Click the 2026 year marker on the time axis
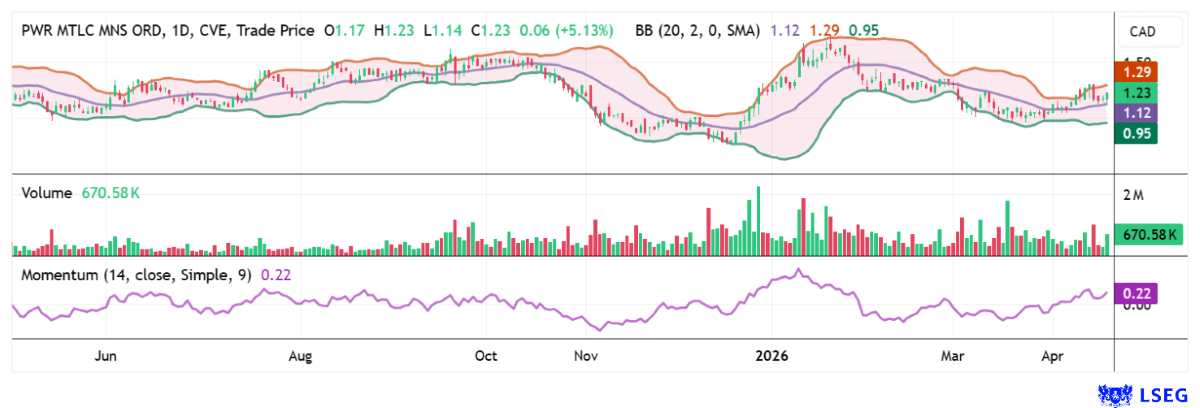This screenshot has width=1200, height=408. 771,356
